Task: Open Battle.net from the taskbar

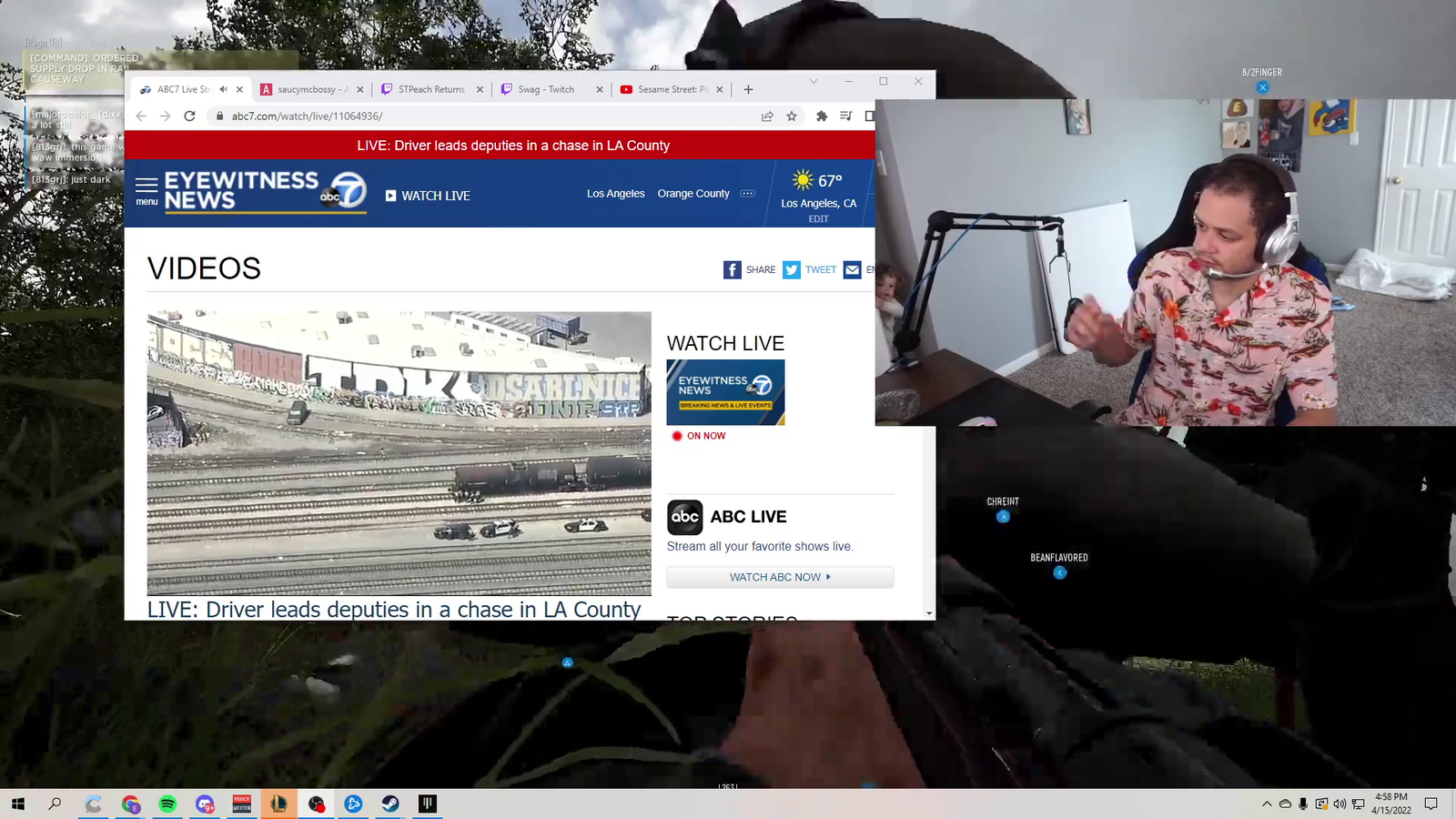Action: click(354, 804)
